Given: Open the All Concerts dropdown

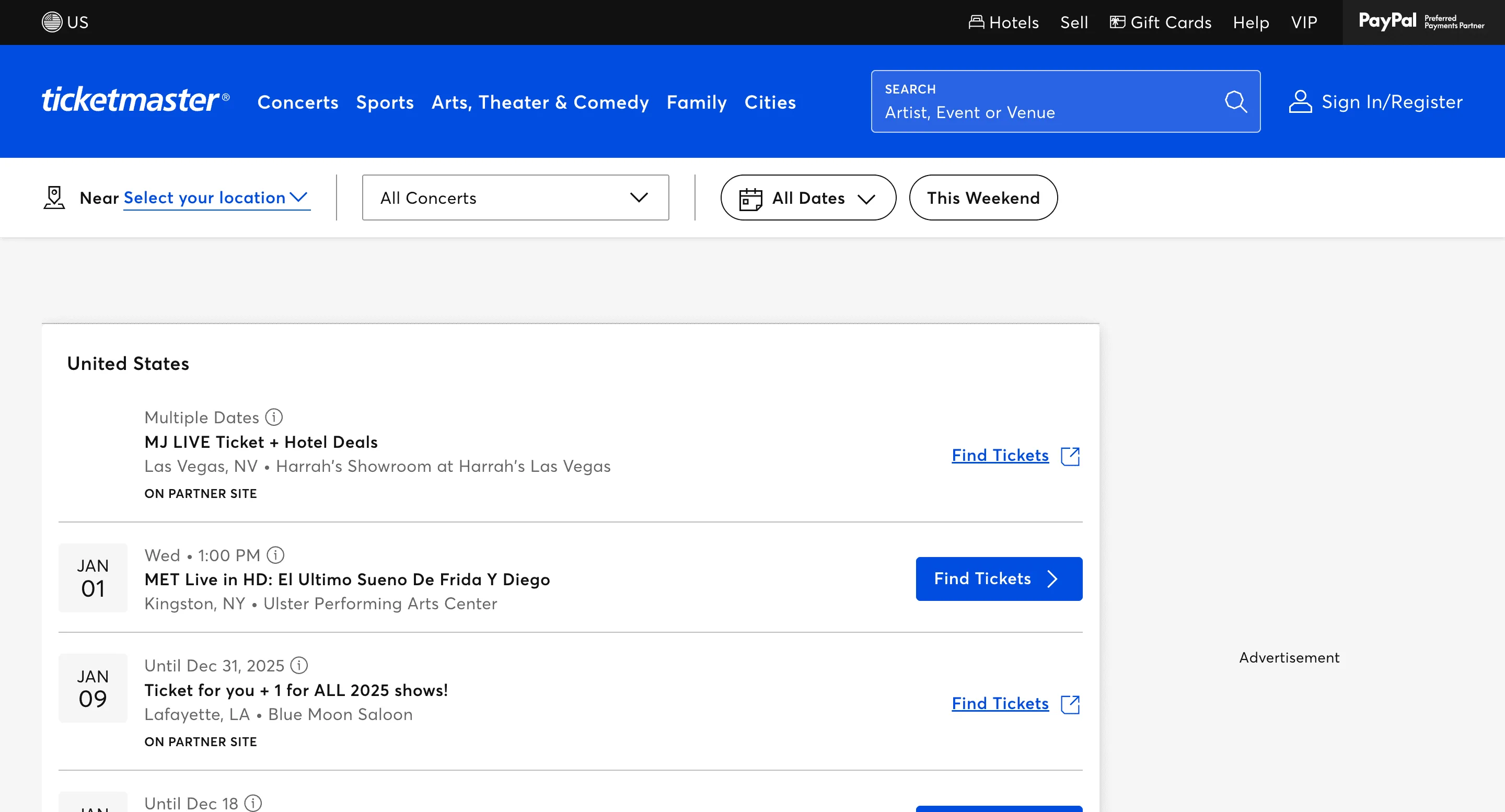Looking at the screenshot, I should coord(515,198).
